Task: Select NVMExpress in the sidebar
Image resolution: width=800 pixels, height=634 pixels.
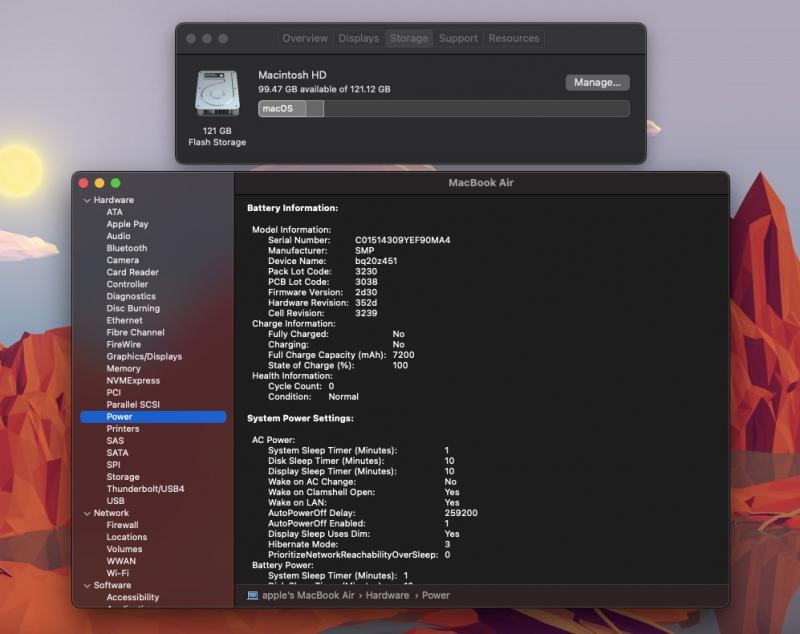Action: (x=133, y=381)
